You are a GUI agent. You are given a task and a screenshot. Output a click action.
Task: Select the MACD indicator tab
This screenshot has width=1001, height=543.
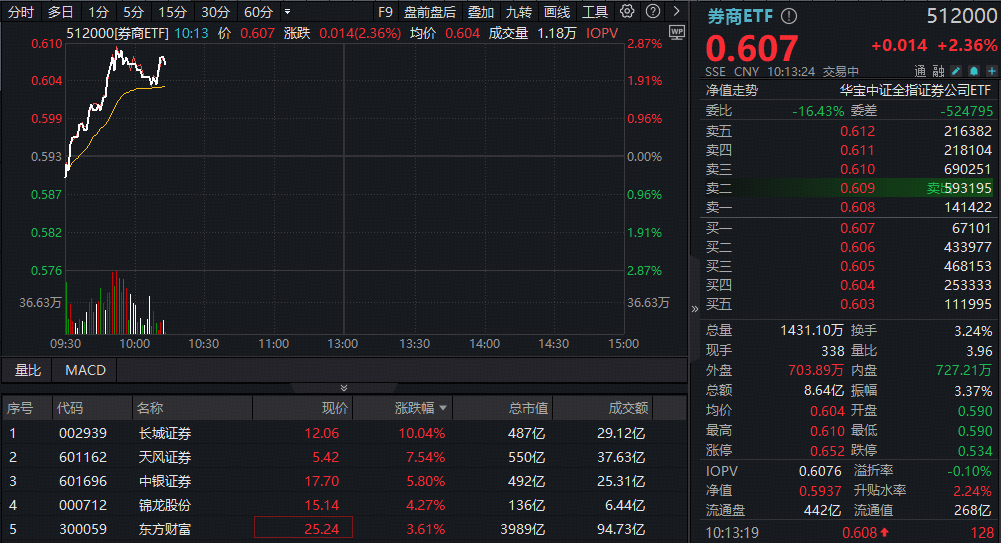(86, 370)
